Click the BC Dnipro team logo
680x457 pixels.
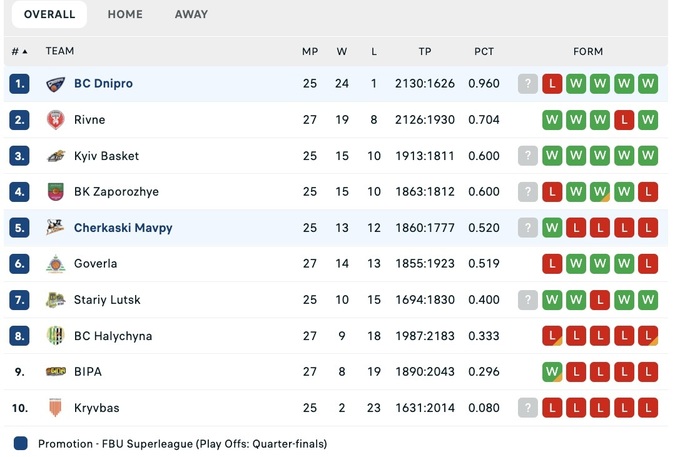click(55, 84)
